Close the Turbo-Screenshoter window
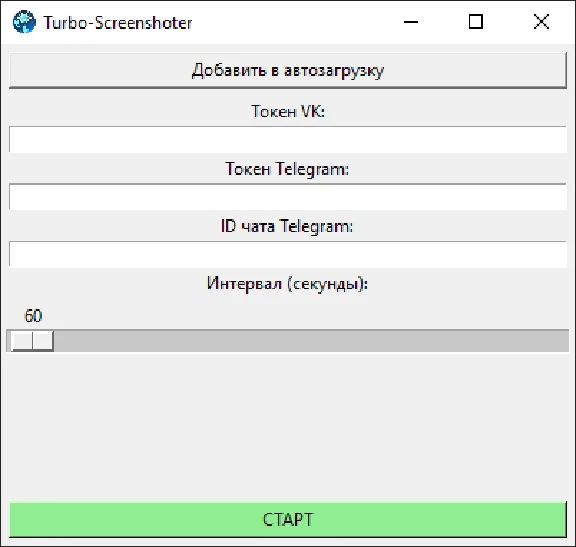Viewport: 576px width, 547px height. [x=541, y=22]
